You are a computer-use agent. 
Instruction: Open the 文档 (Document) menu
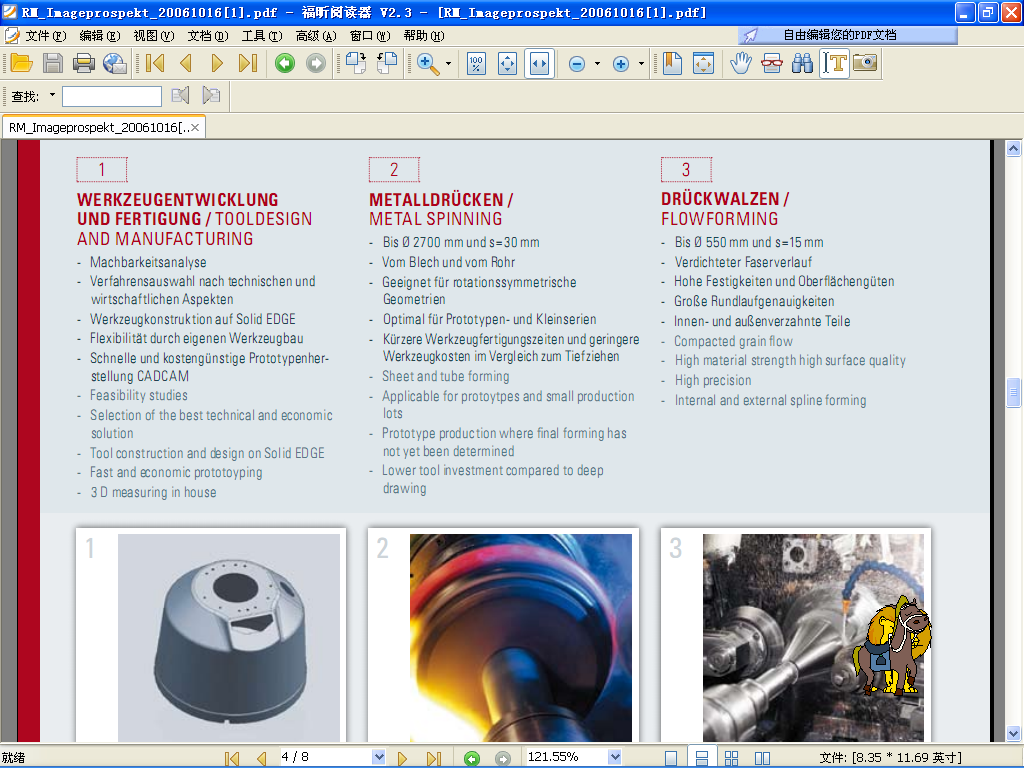pyautogui.click(x=208, y=35)
